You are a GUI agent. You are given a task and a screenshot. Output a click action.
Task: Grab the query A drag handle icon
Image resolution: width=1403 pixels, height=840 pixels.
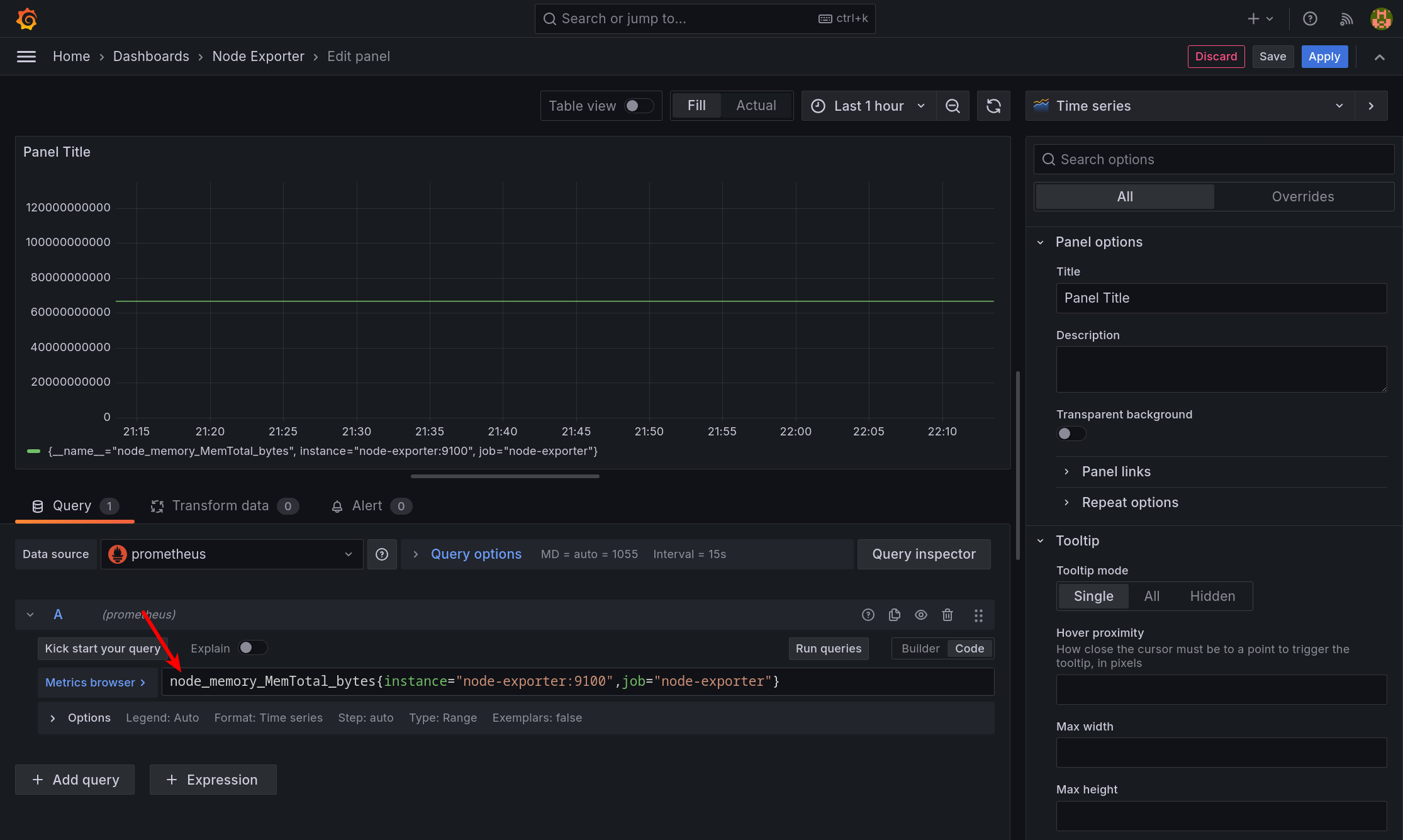pyautogui.click(x=978, y=615)
